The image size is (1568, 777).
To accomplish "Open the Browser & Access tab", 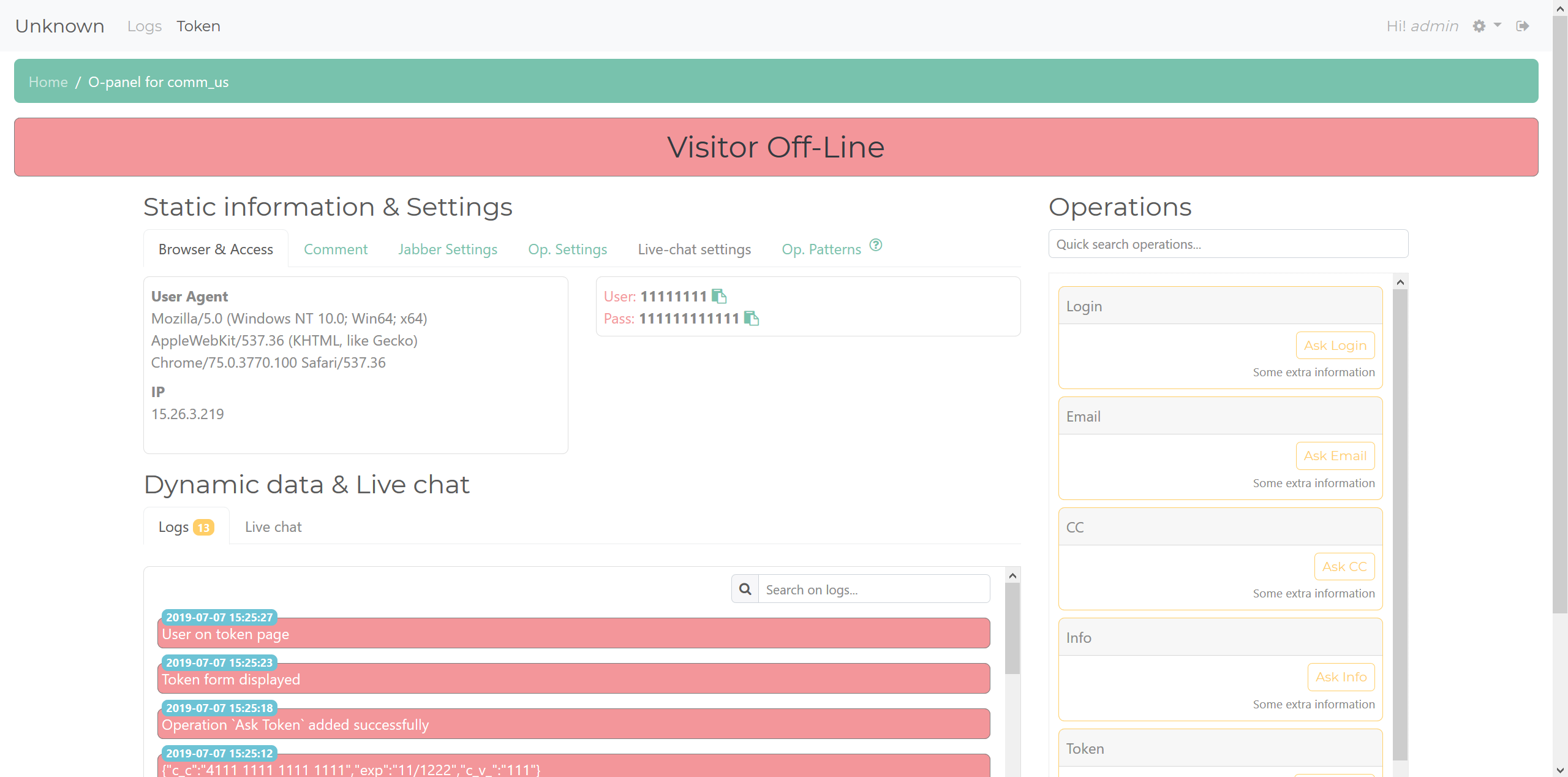I will click(x=216, y=249).
